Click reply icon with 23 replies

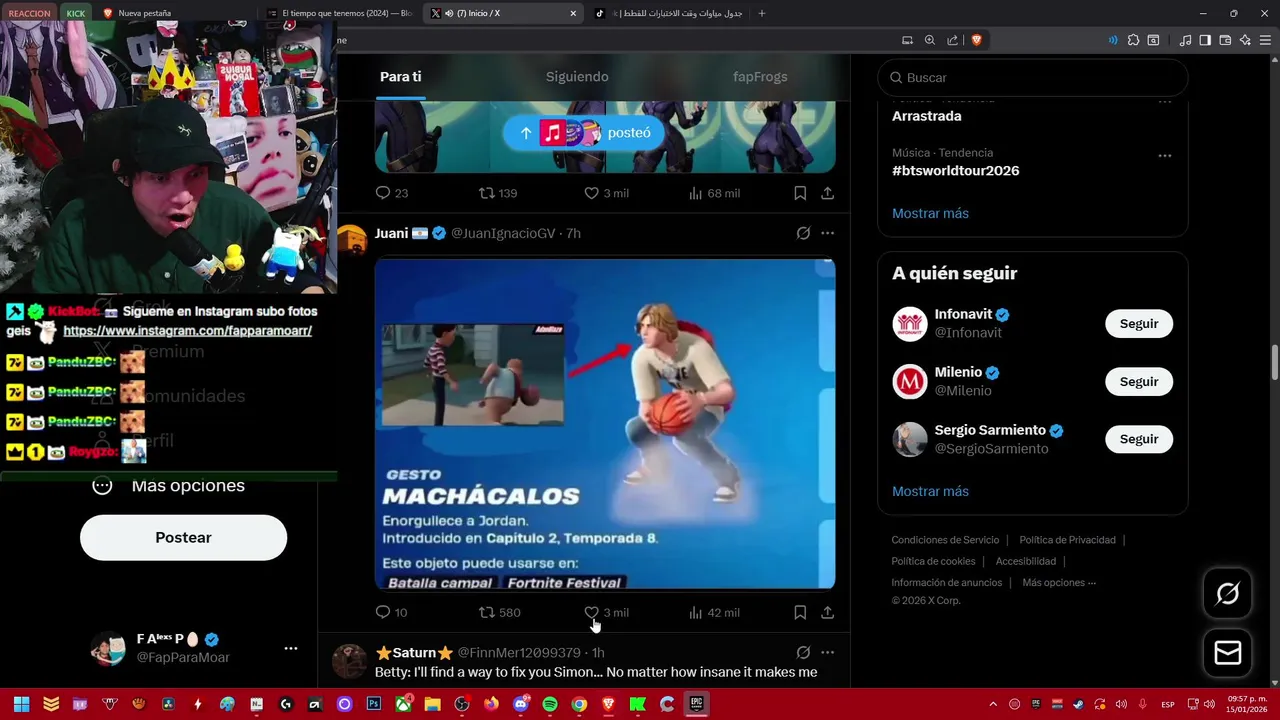tap(383, 193)
